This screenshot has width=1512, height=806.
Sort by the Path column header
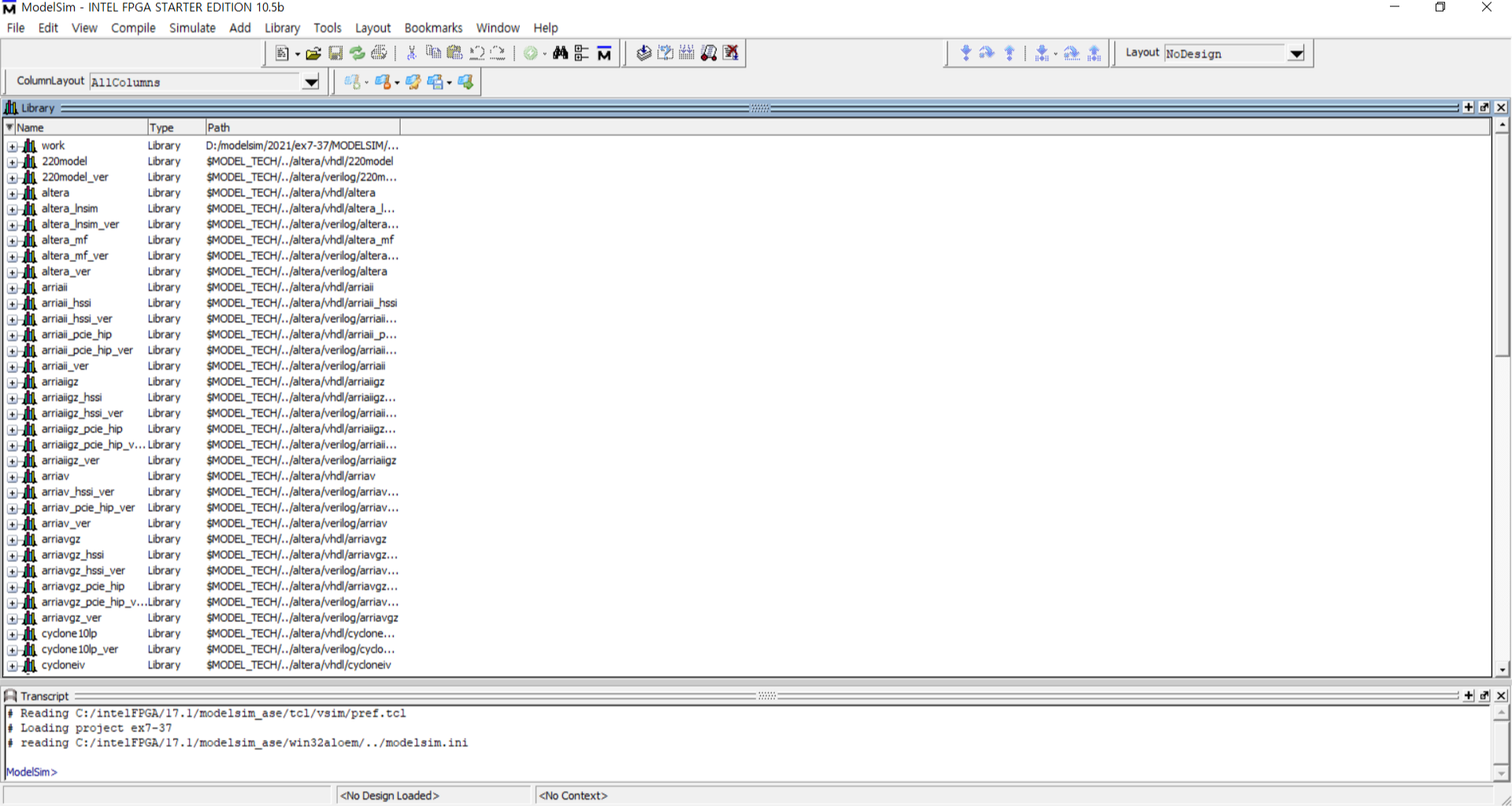click(302, 127)
